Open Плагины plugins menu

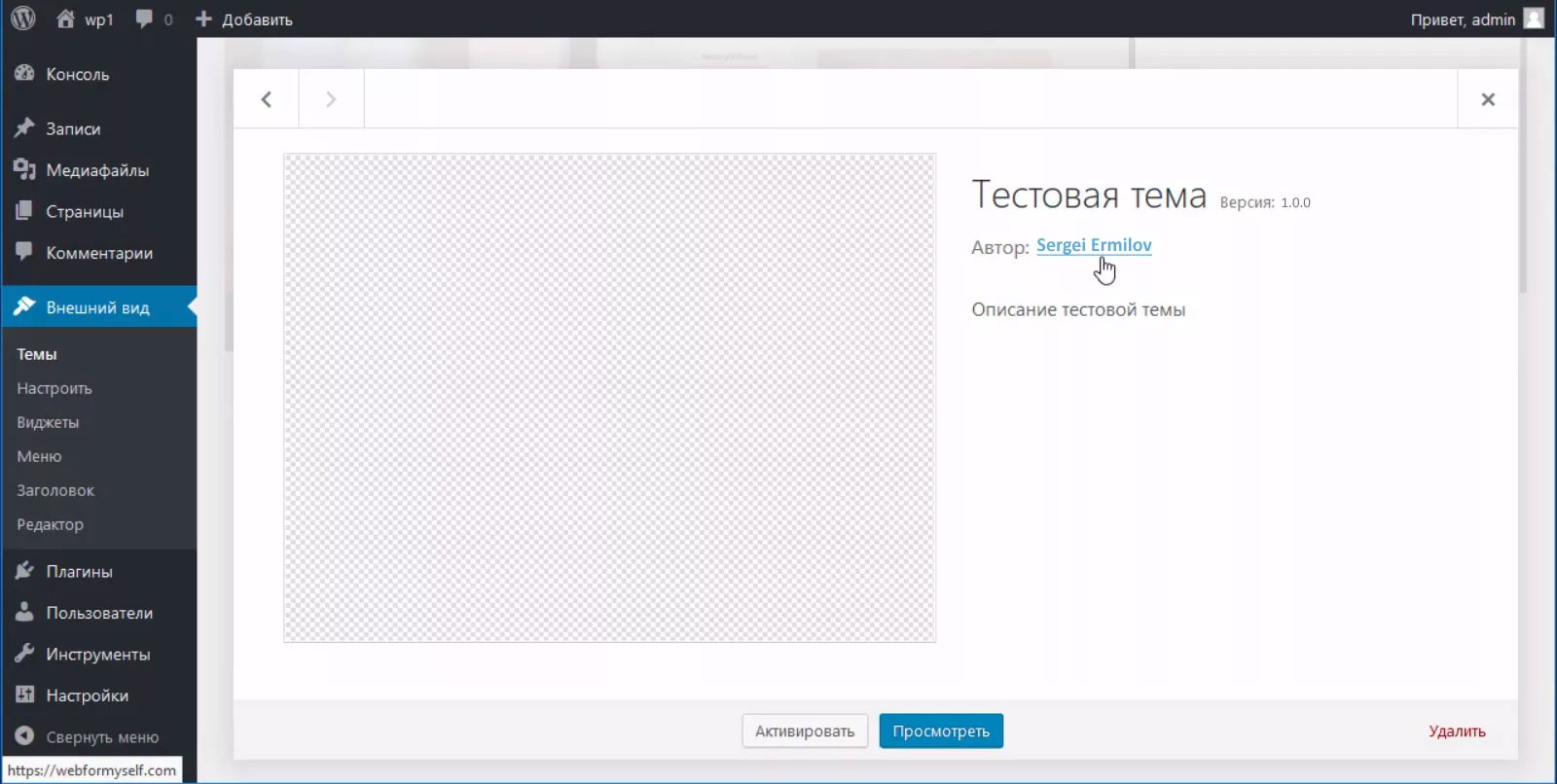click(x=79, y=571)
